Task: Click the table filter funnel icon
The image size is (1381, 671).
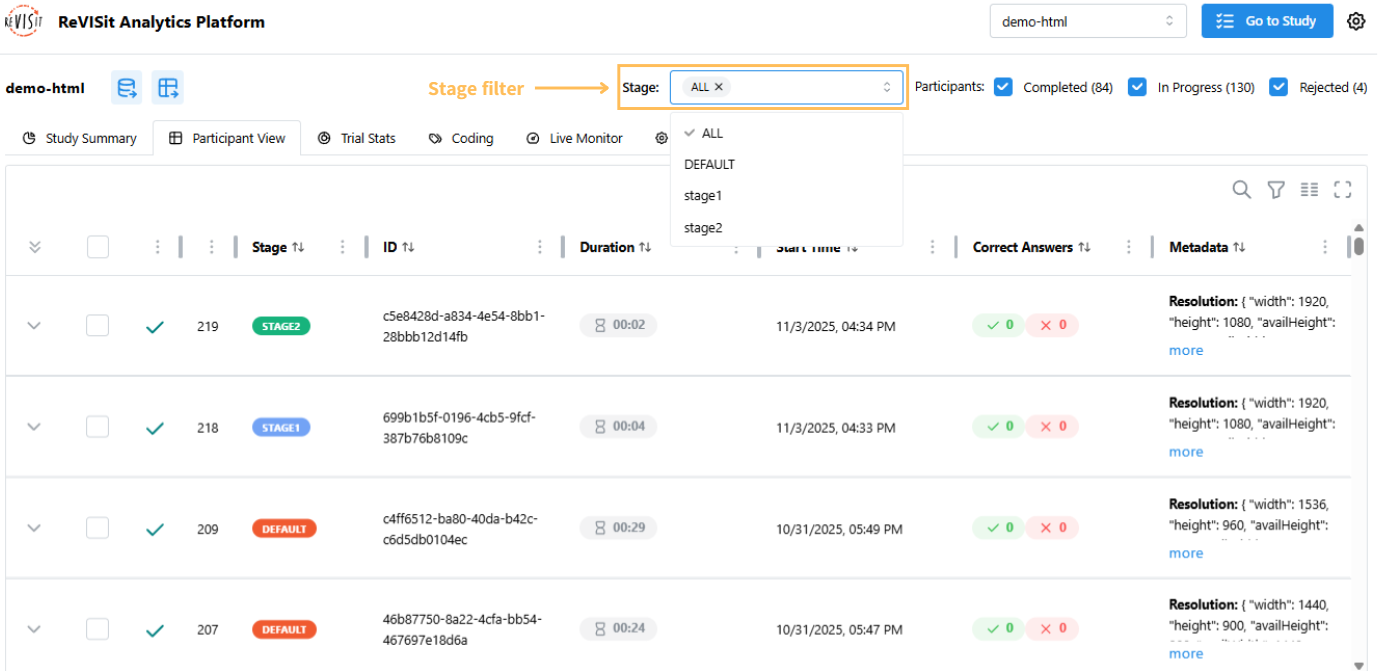Action: pyautogui.click(x=1276, y=190)
